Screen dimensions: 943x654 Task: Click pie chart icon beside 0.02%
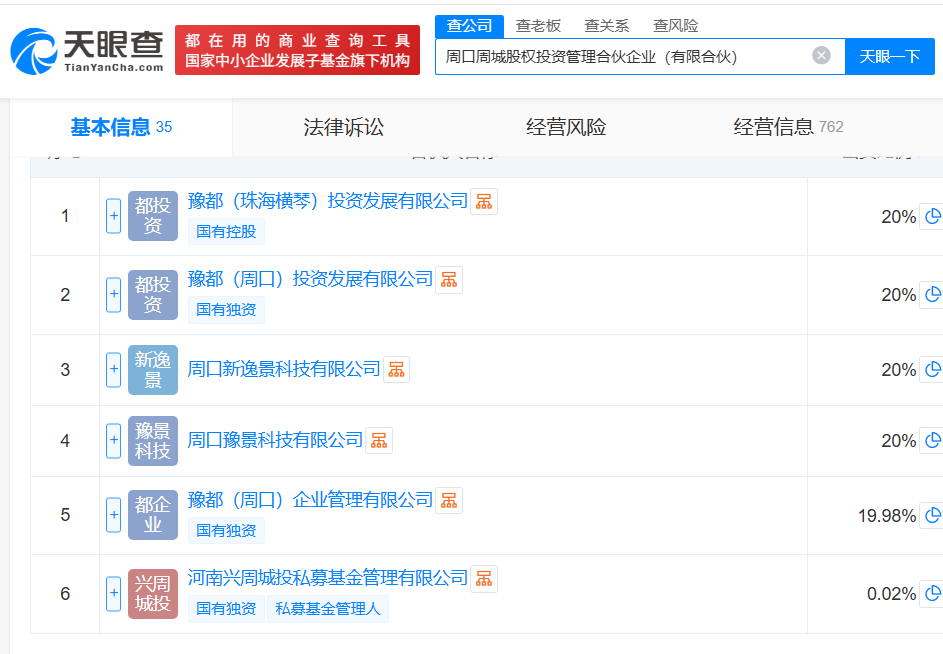click(932, 594)
